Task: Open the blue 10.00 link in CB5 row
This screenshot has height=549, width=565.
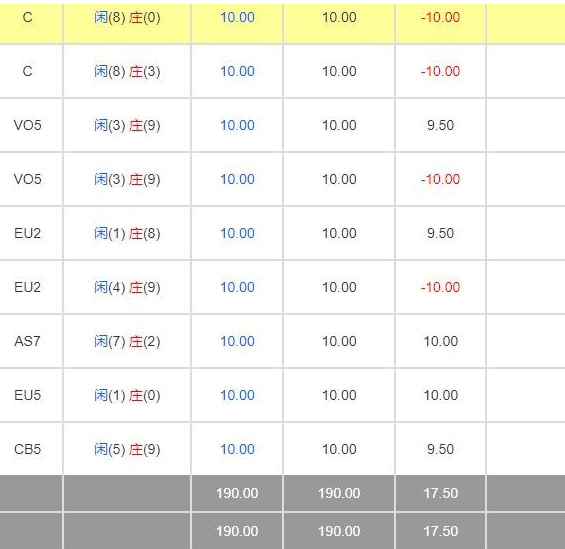Action: tap(237, 449)
